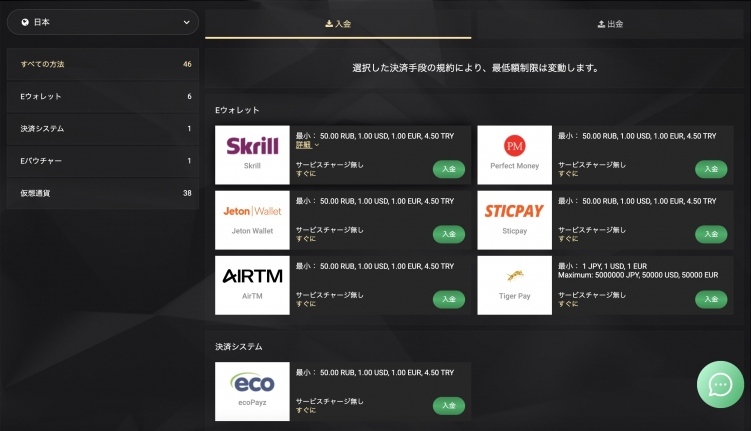Click the 決済システム section heading
This screenshot has width=751, height=431.
239,347
